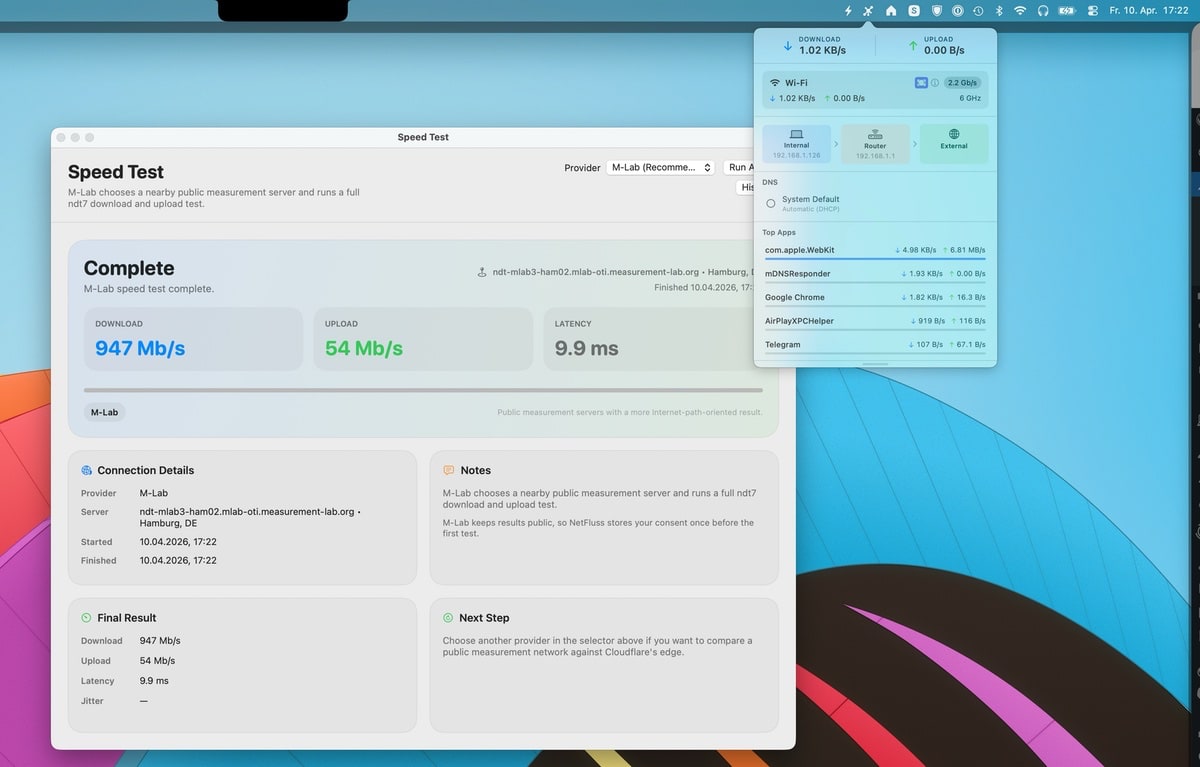This screenshot has width=1200, height=767.
Task: Select the System Default DNS radio button
Action: [771, 203]
